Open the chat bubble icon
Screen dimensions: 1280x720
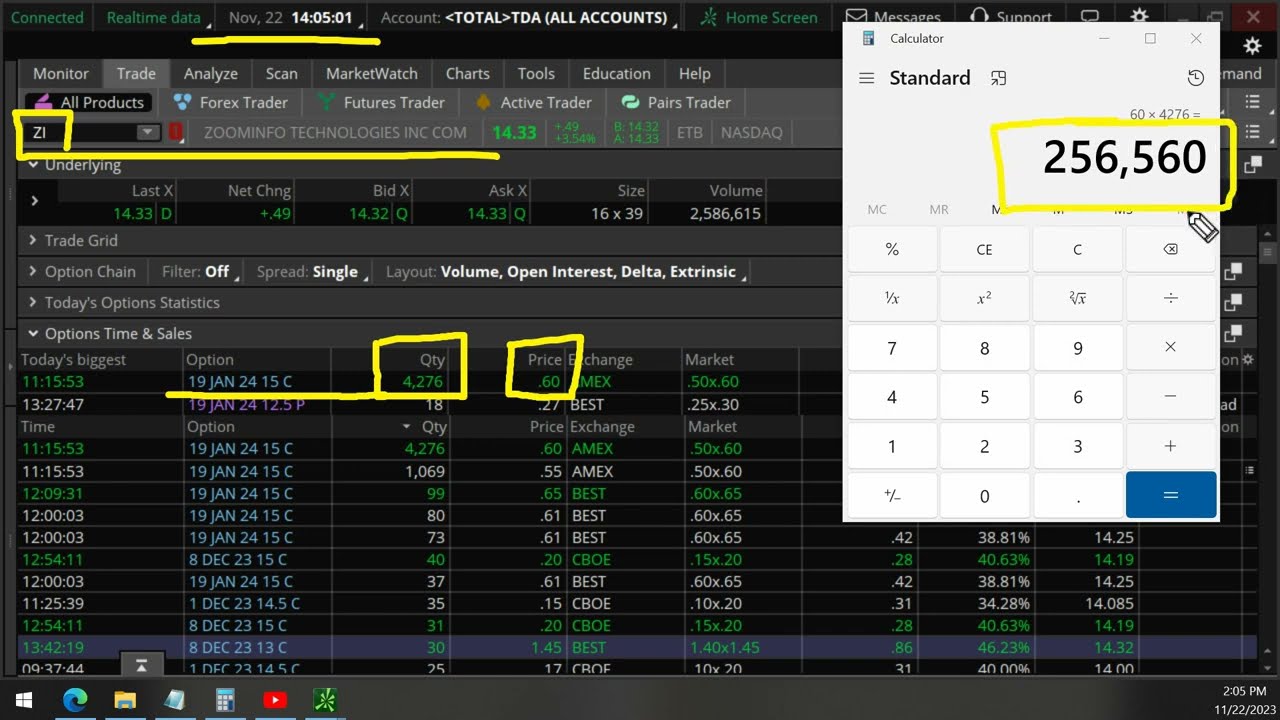(x=1090, y=17)
